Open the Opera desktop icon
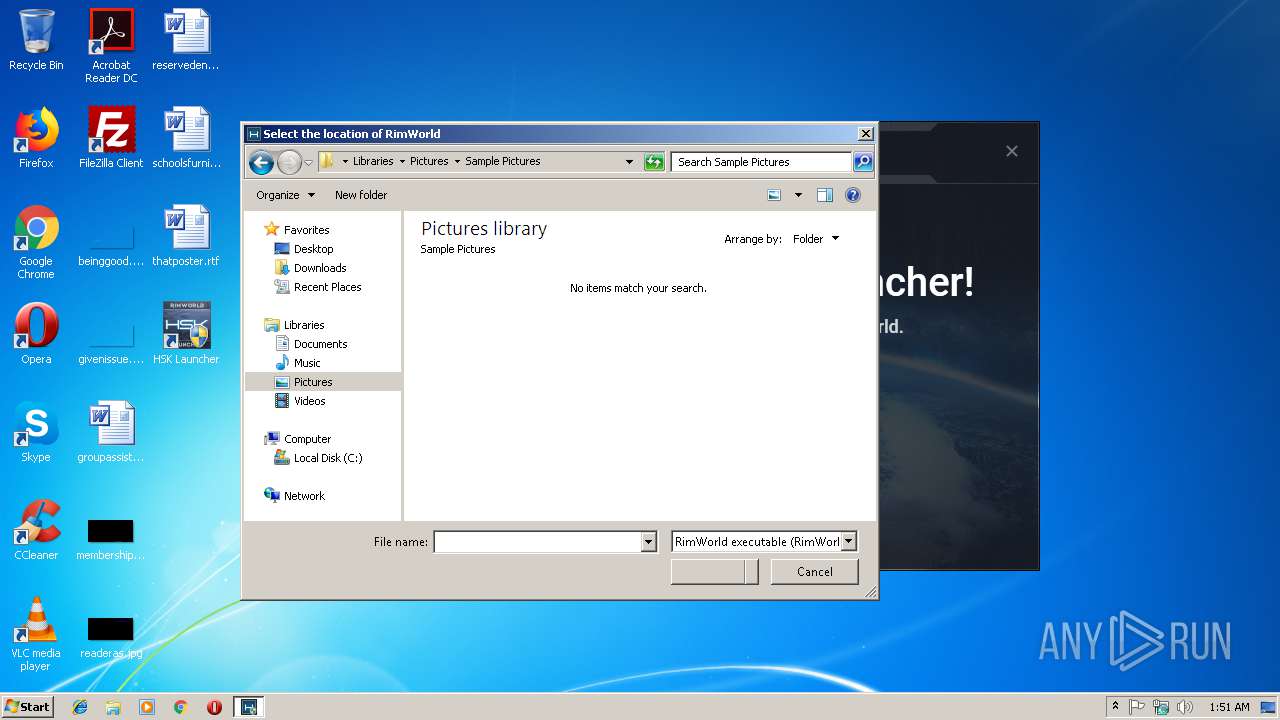1280x720 pixels. pyautogui.click(x=36, y=334)
